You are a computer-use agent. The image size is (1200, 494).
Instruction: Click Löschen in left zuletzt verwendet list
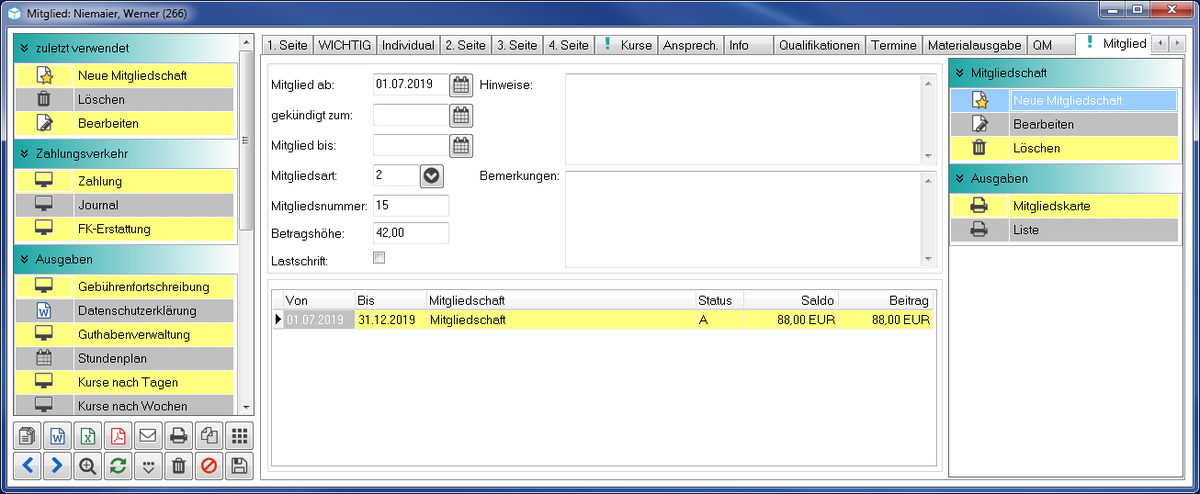125,100
